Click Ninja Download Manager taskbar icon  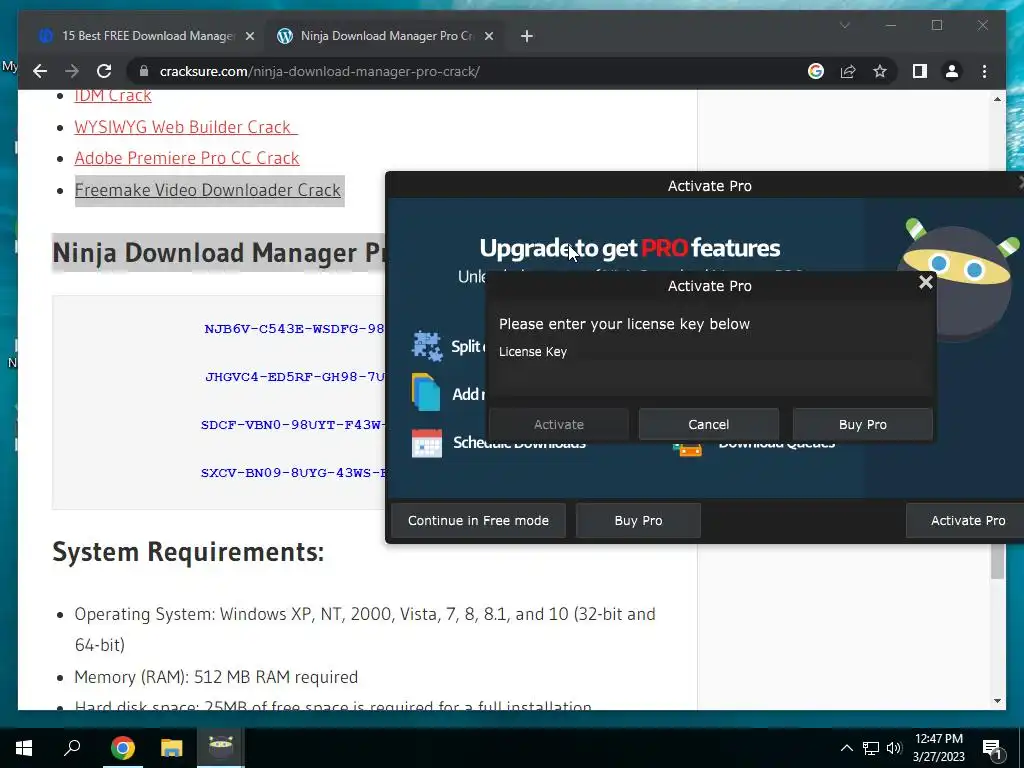coord(220,748)
